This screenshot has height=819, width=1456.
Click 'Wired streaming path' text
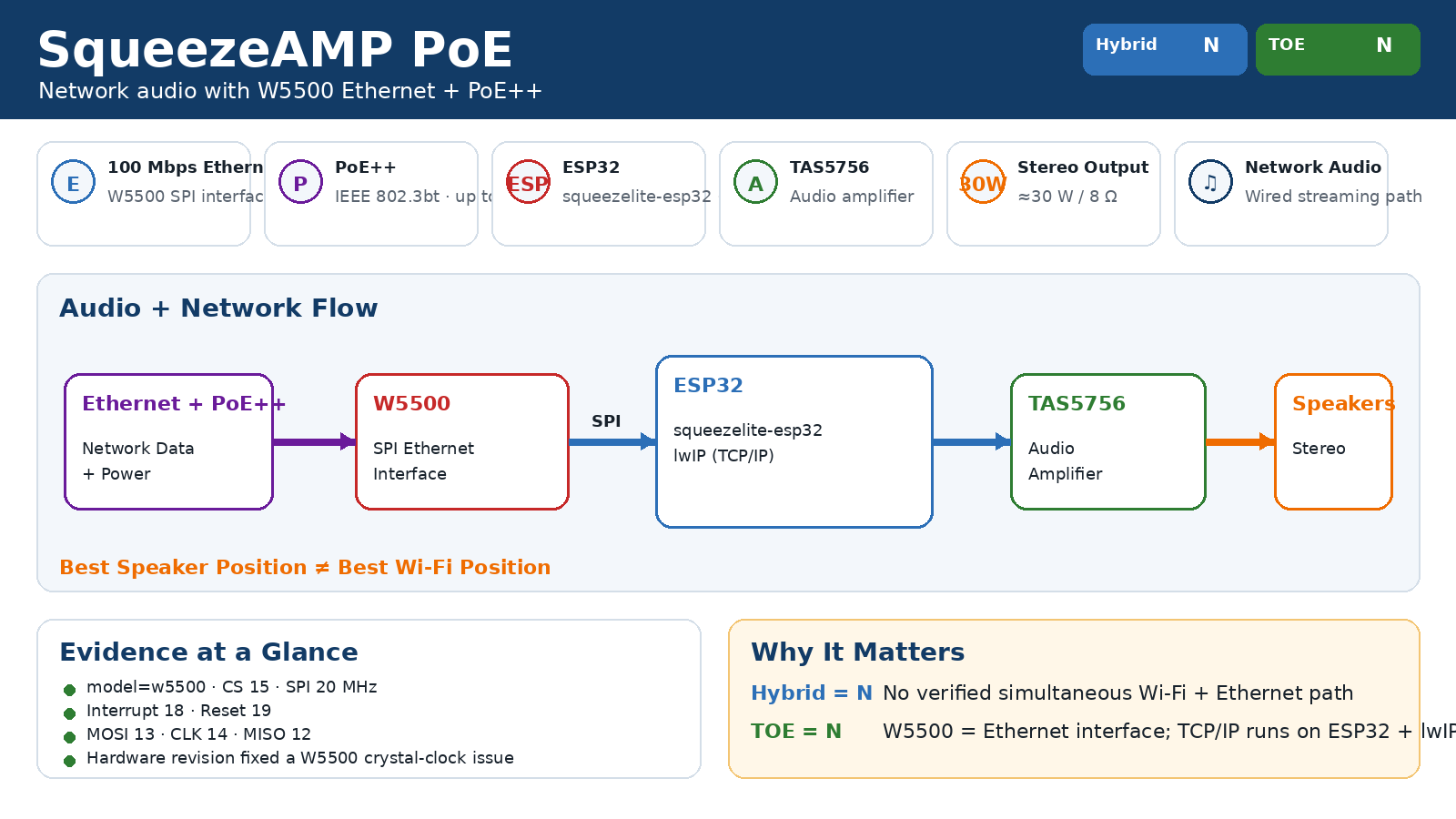pyautogui.click(x=1333, y=197)
